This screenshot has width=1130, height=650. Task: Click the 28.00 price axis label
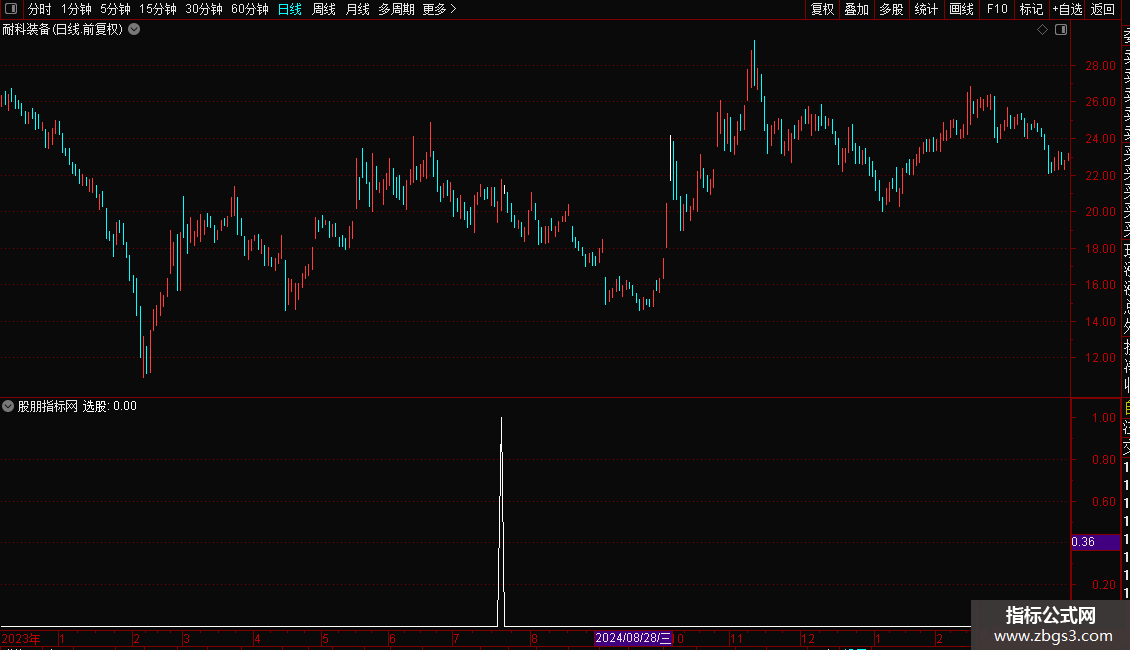pos(1100,66)
